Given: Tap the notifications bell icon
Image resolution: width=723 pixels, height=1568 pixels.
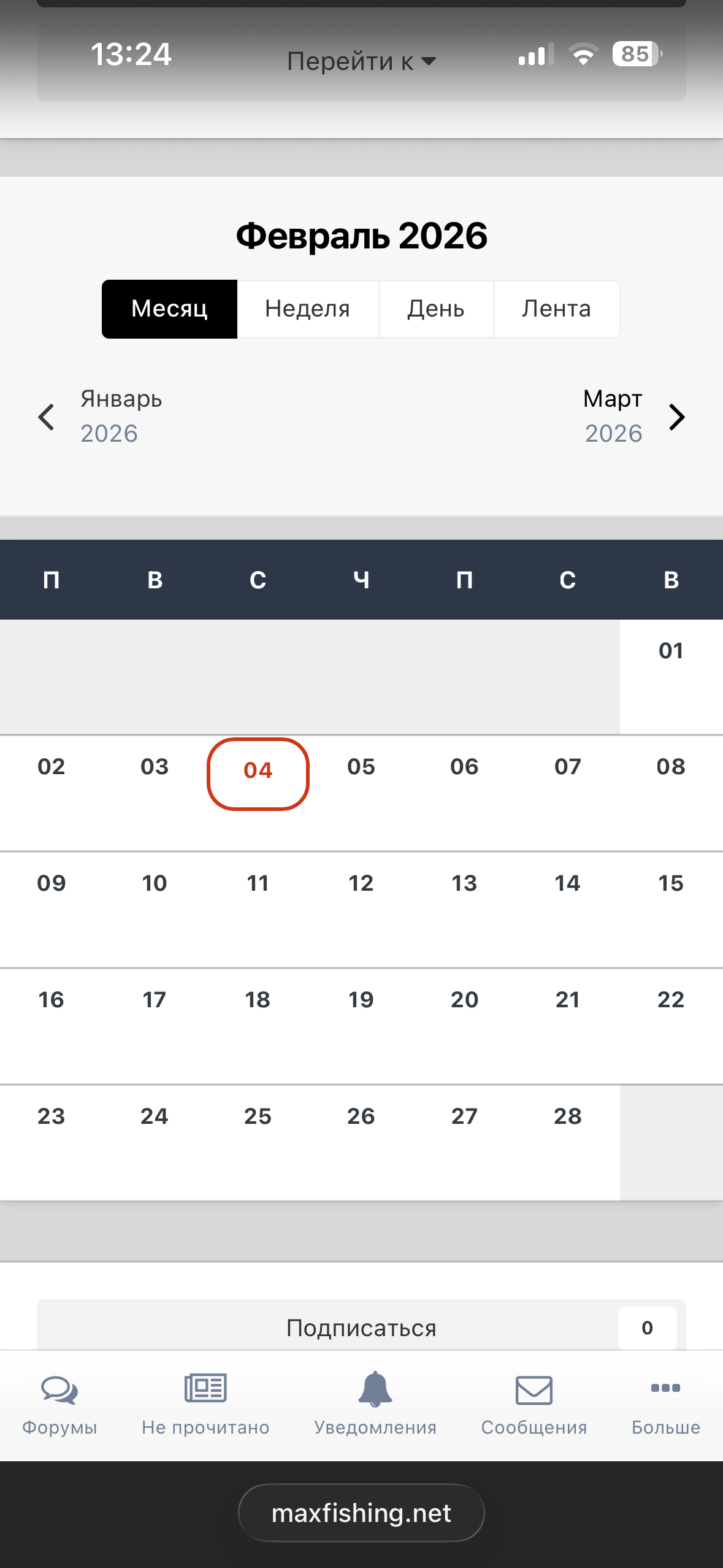Looking at the screenshot, I should pyautogui.click(x=375, y=1389).
